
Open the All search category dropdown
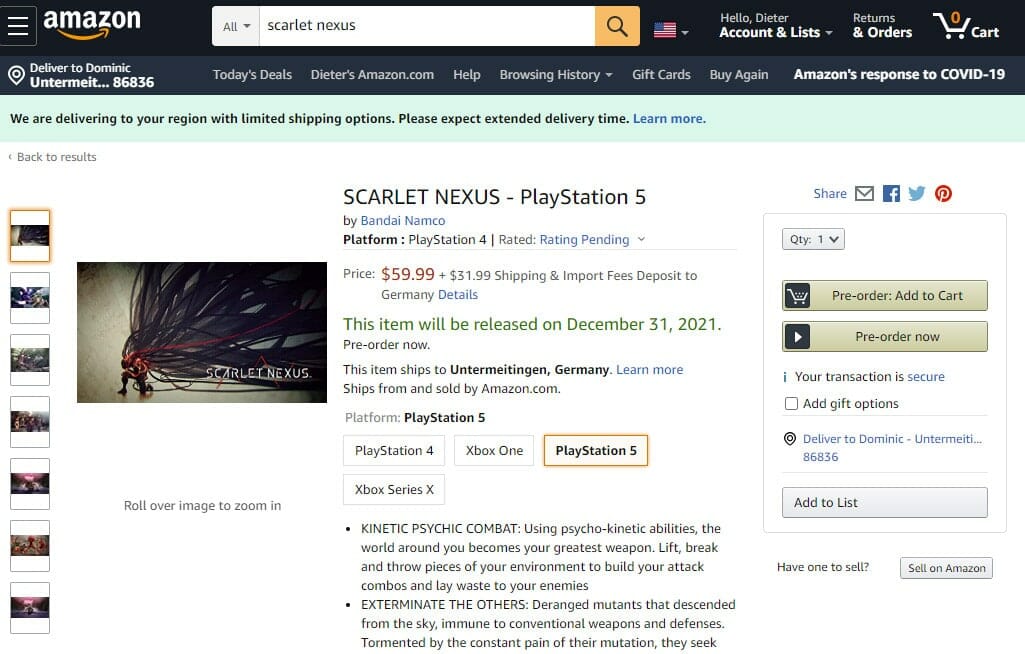coord(236,26)
